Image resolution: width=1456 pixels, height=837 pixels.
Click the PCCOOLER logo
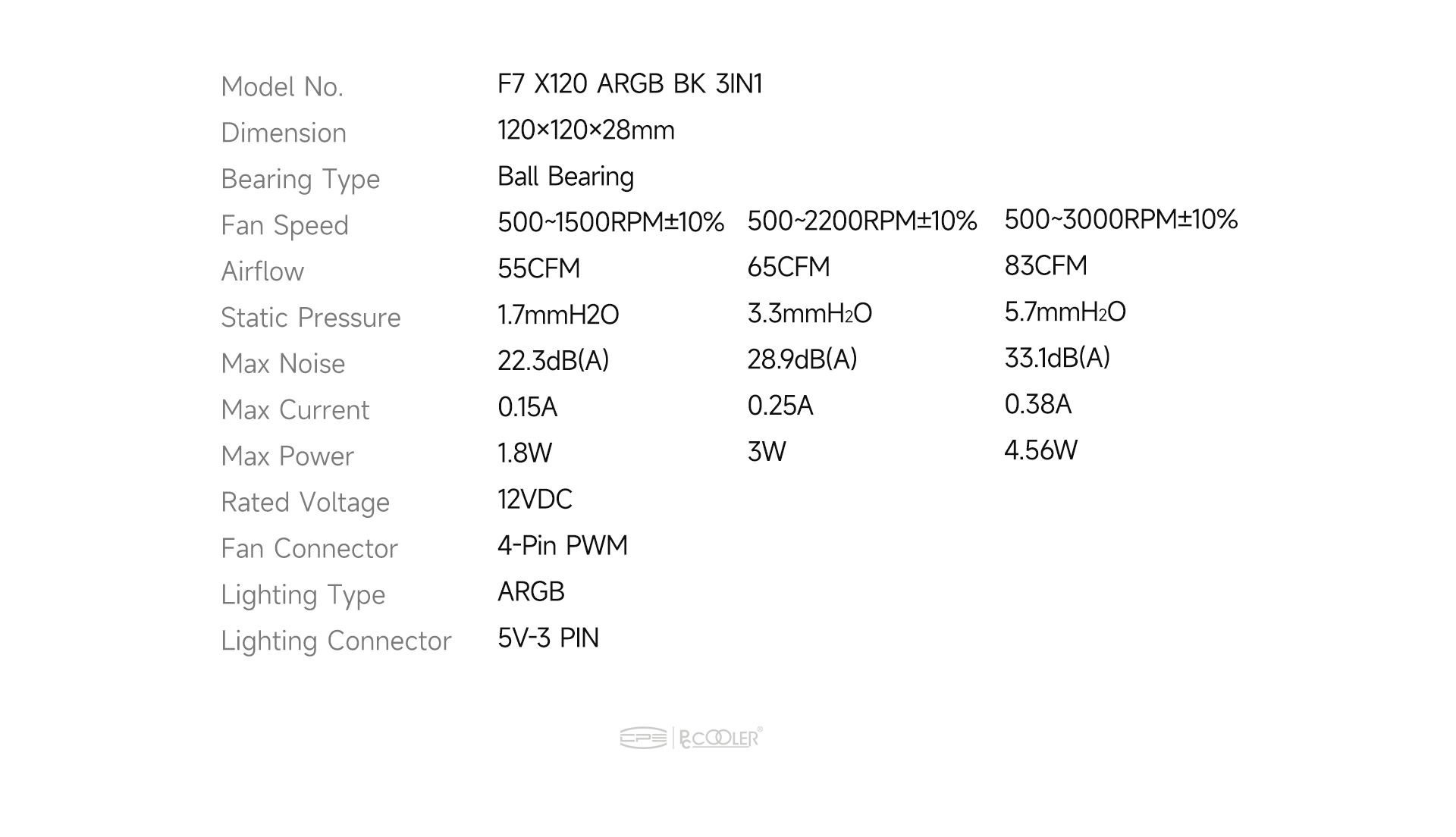tap(720, 738)
